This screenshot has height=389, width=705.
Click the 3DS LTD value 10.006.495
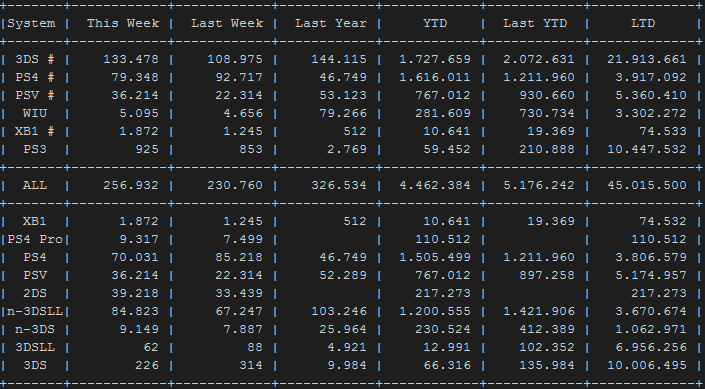tap(647, 365)
